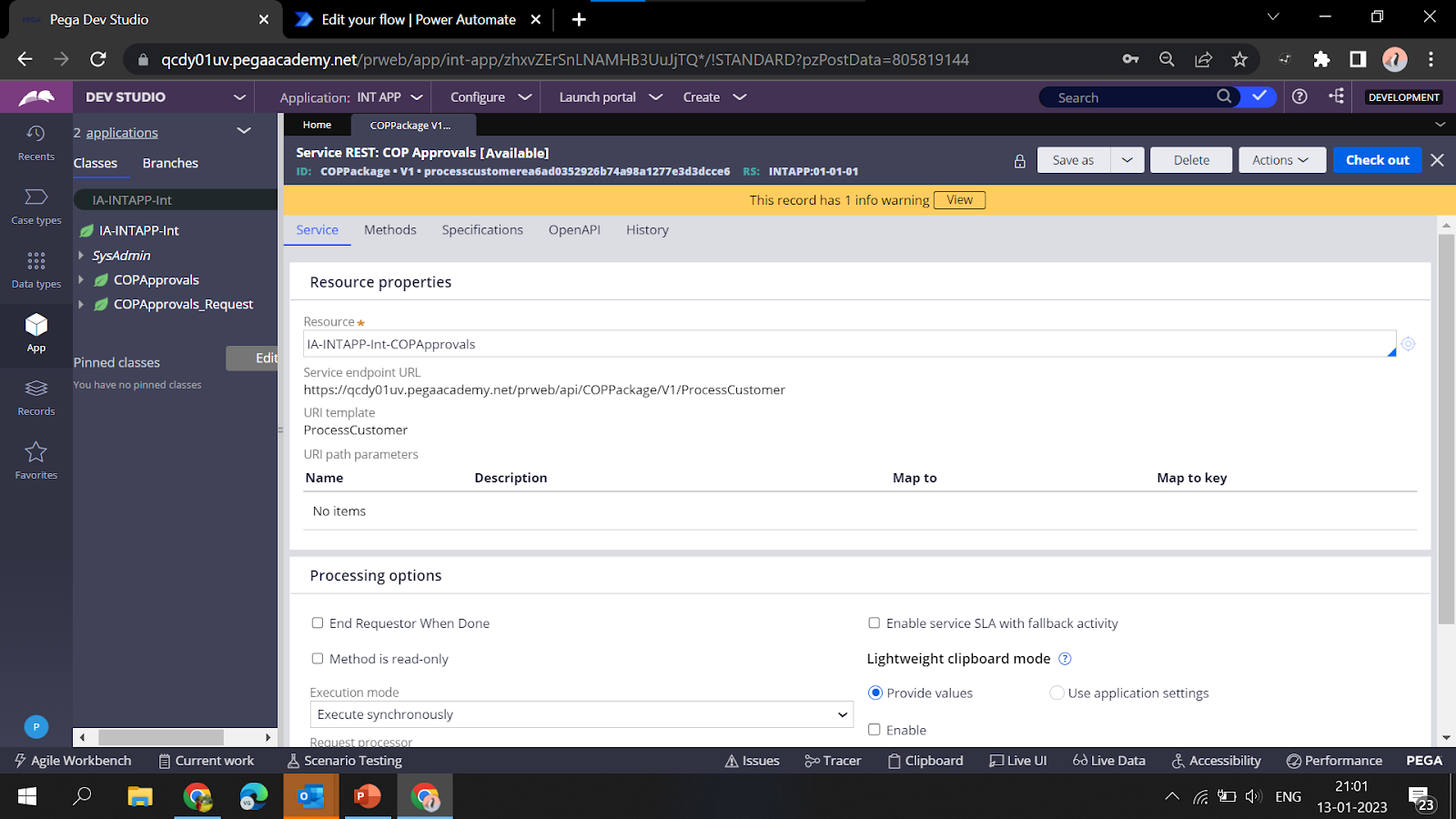This screenshot has width=1456, height=819.
Task: Switch to the OpenAPI tab
Action: 574,230
